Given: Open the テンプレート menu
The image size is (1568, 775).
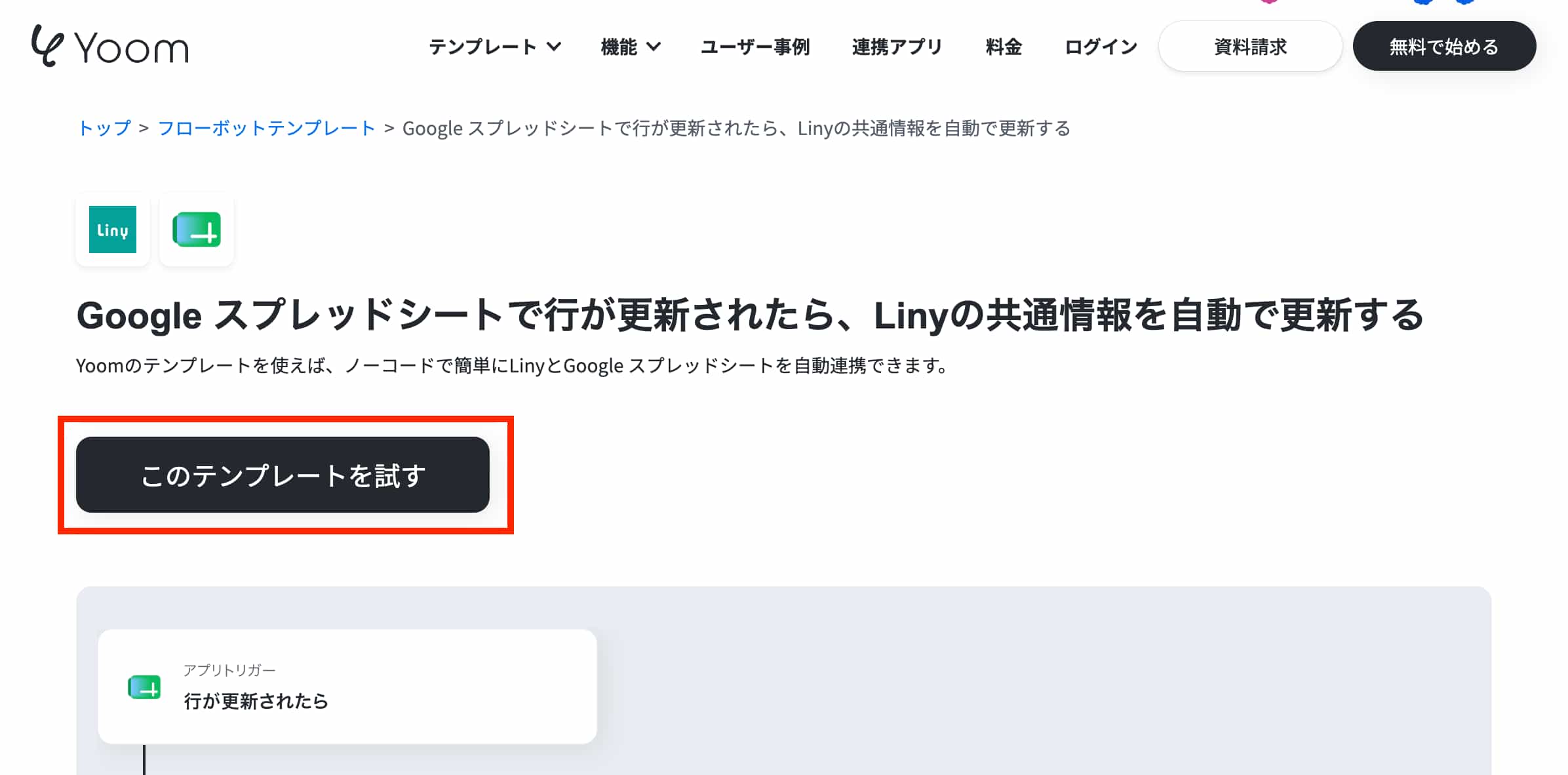Looking at the screenshot, I should (482, 47).
